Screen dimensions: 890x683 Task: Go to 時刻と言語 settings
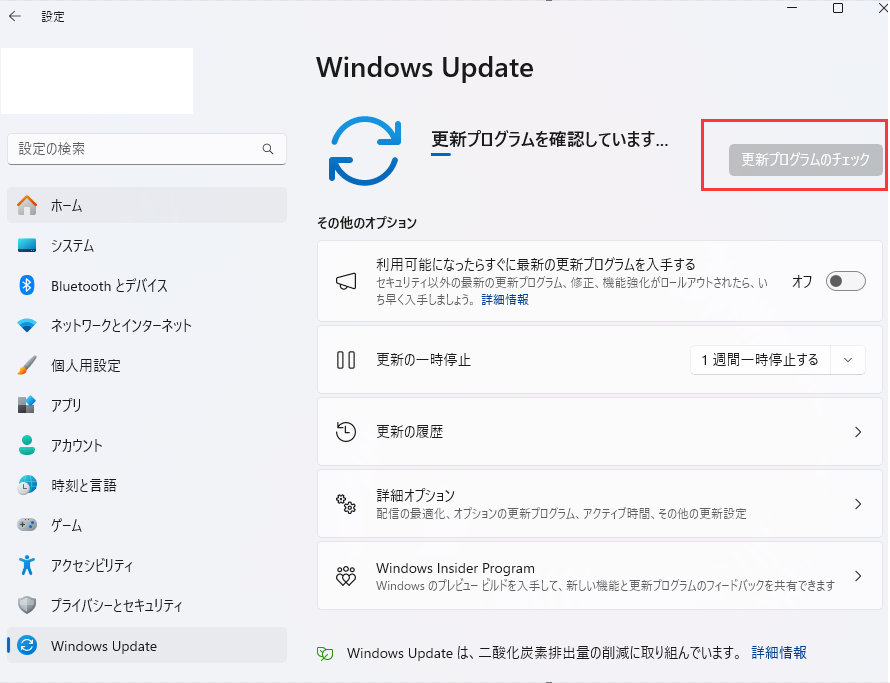[x=147, y=485]
